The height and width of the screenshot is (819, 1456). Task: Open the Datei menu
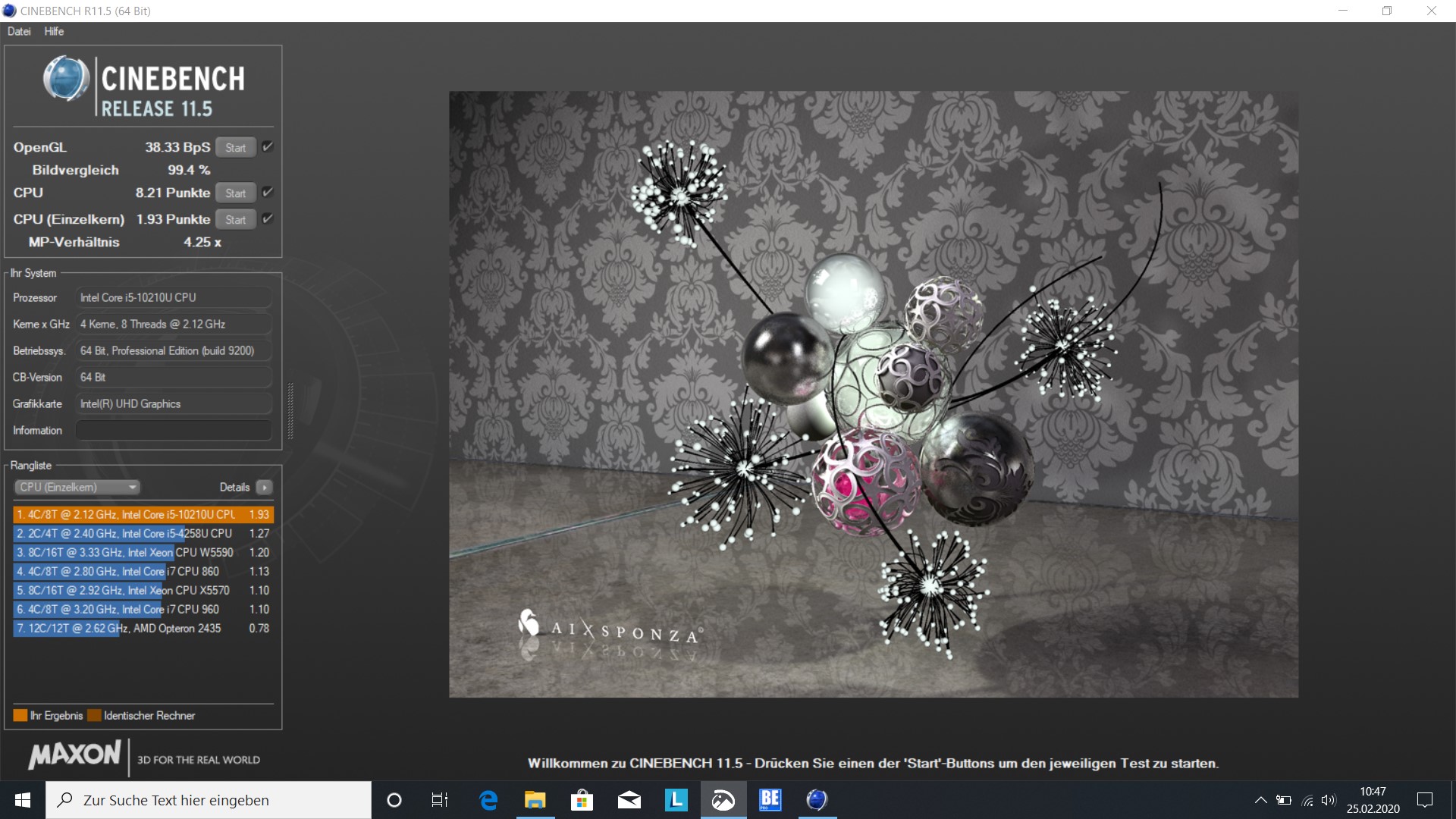pyautogui.click(x=19, y=31)
